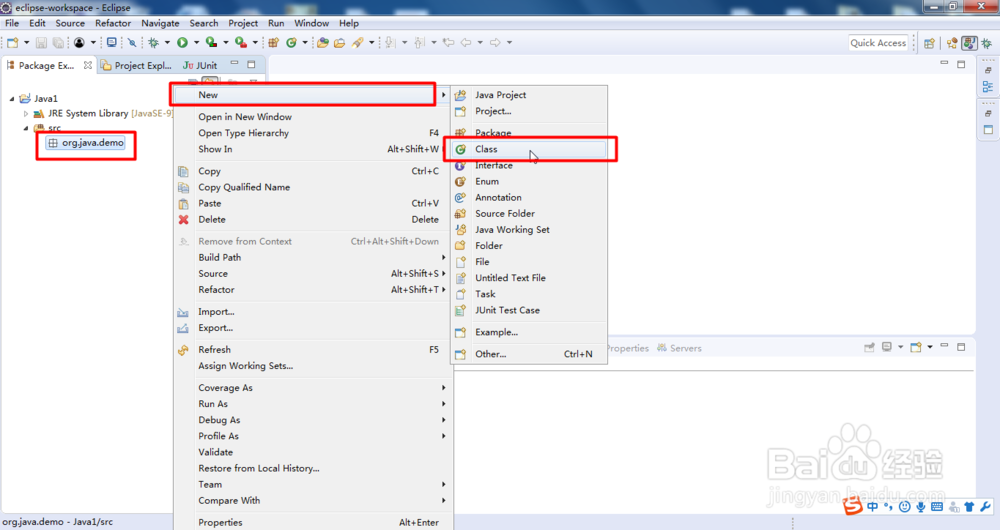1000x530 pixels.
Task: Open the Outline icon in right trim
Action: (988, 87)
